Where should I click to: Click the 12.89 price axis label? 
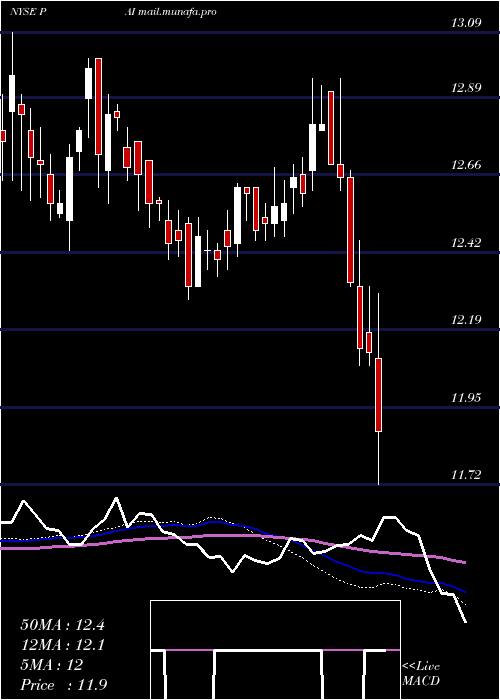466,88
